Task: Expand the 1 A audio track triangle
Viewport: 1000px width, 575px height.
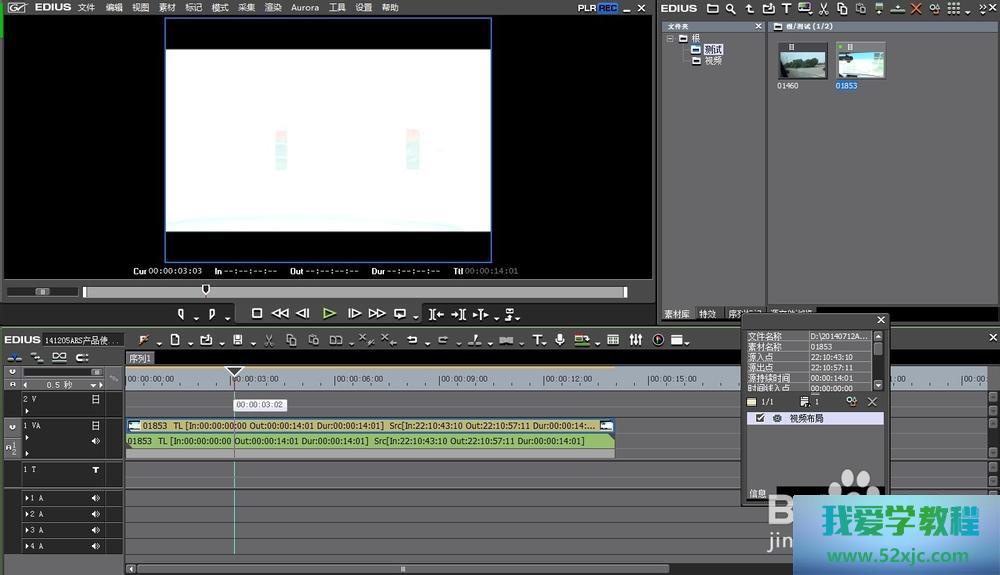Action: click(27, 498)
